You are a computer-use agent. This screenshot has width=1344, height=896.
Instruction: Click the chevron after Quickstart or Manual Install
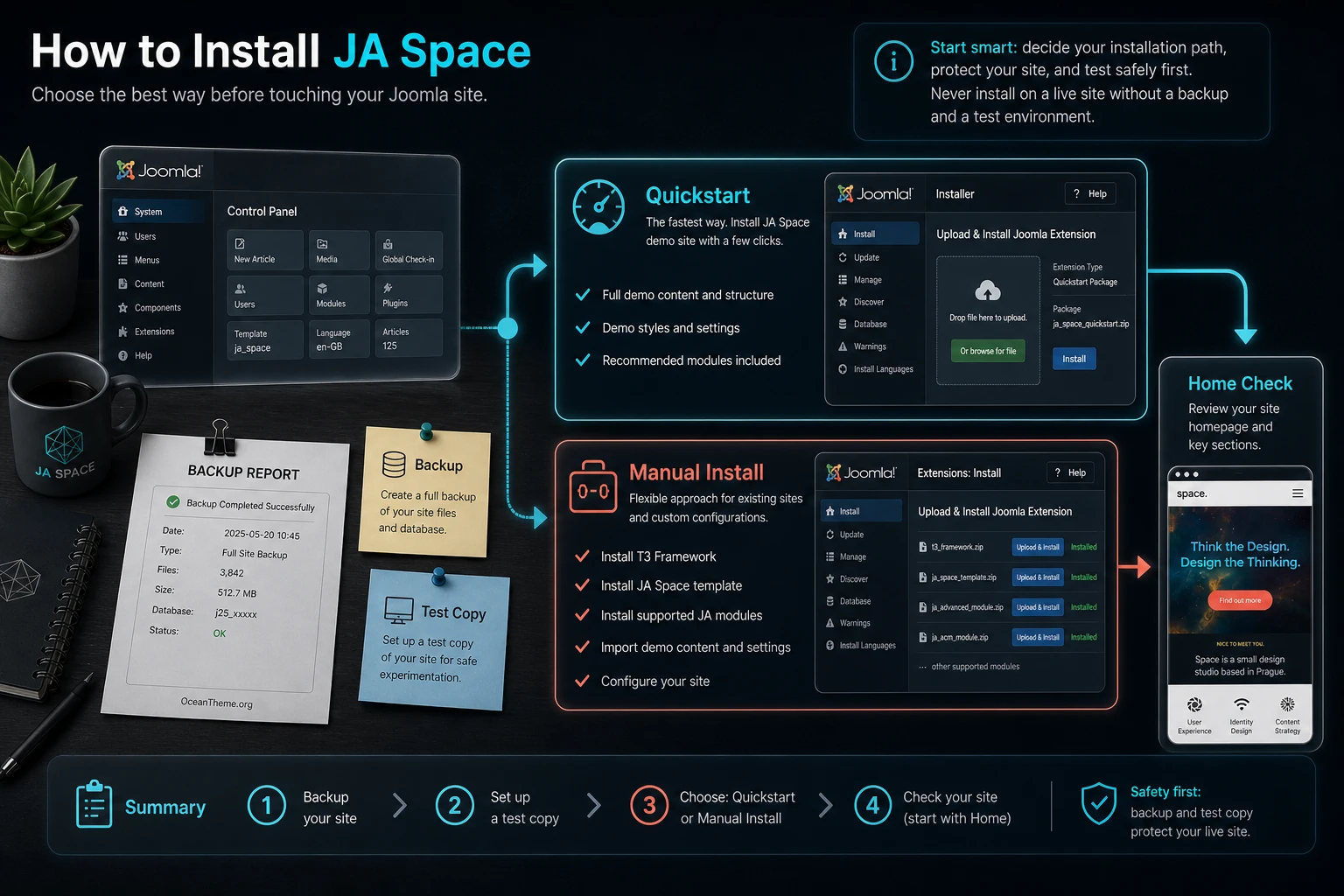click(825, 805)
